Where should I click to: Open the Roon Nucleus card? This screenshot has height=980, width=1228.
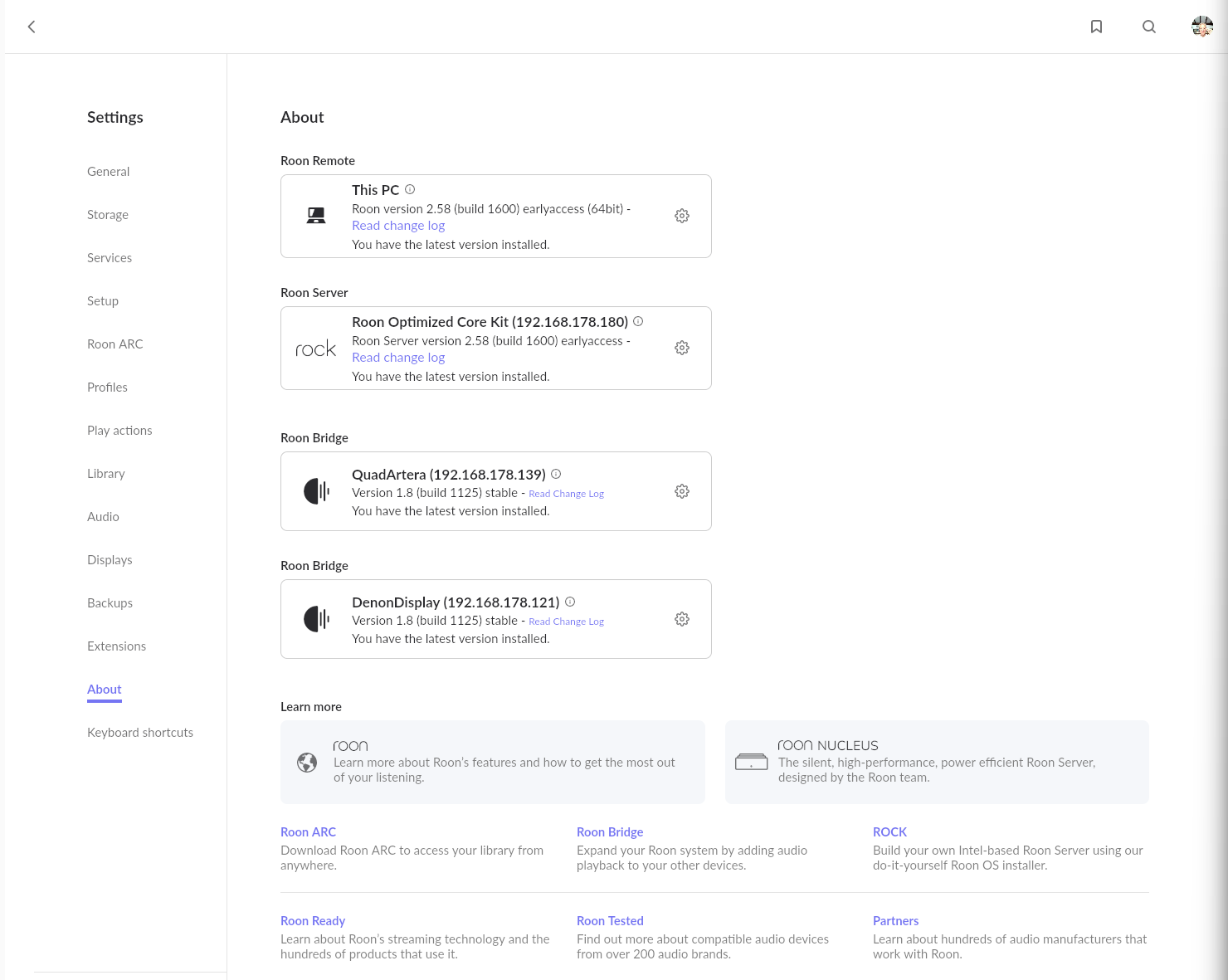click(x=936, y=762)
